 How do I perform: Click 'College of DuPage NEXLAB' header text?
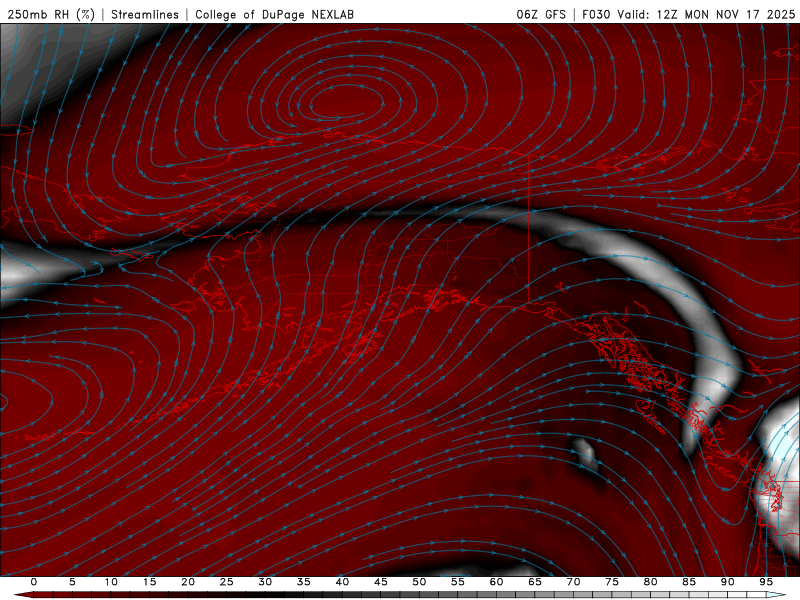274,15
